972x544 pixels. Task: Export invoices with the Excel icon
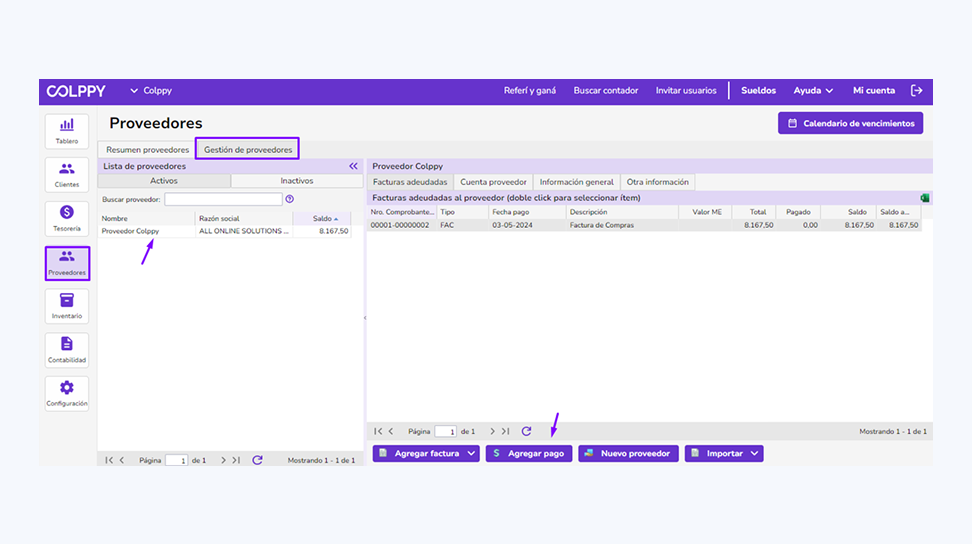925,198
